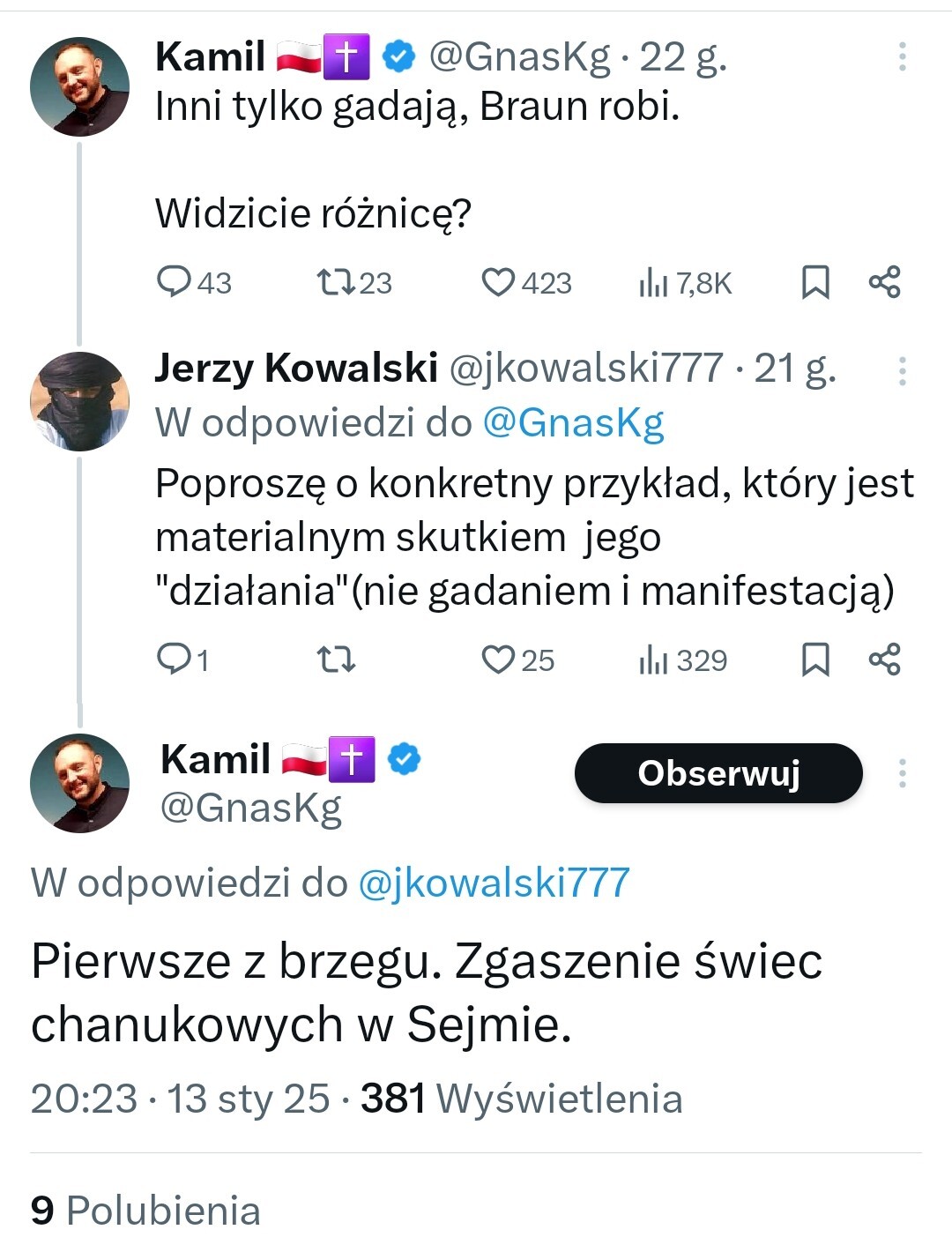
Task: Retweet Kamil's 'Braun robi' tweet
Action: point(336,282)
